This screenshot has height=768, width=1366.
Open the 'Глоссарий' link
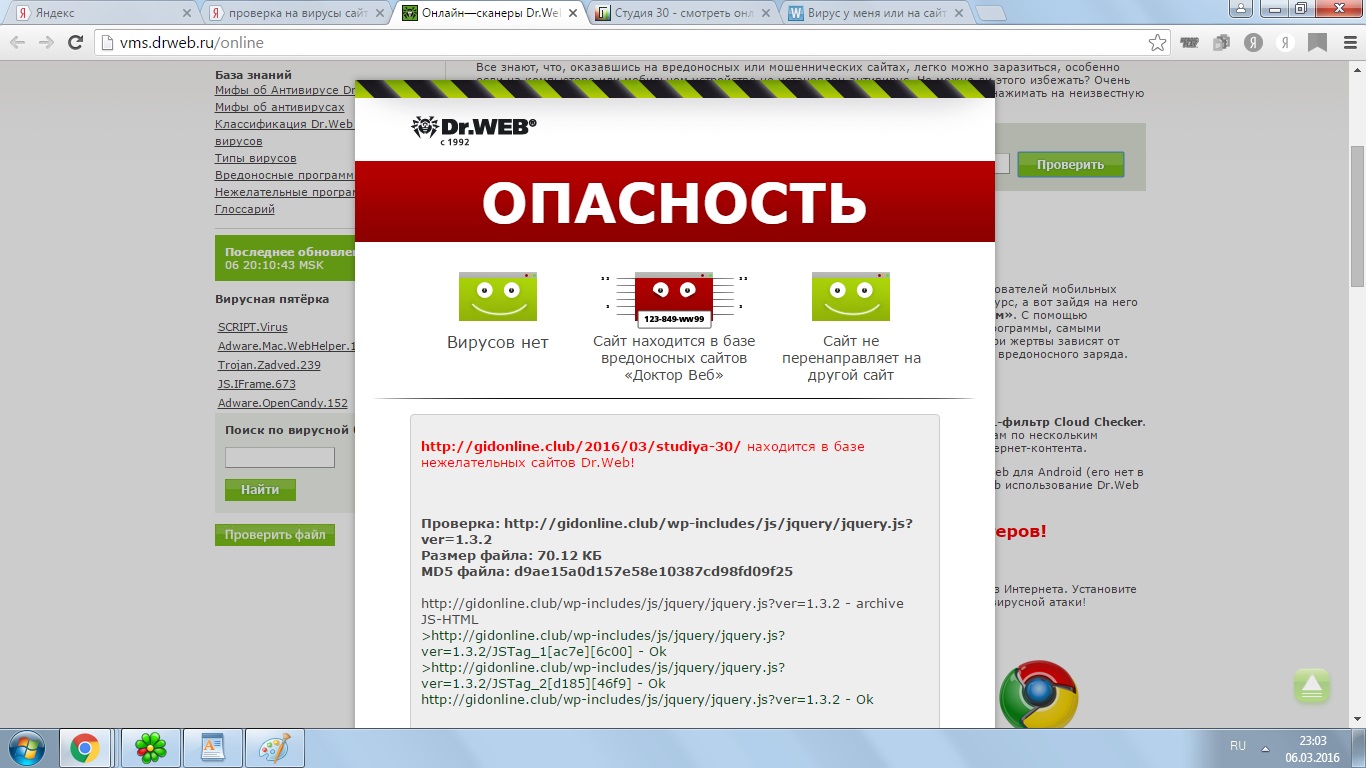(x=245, y=209)
